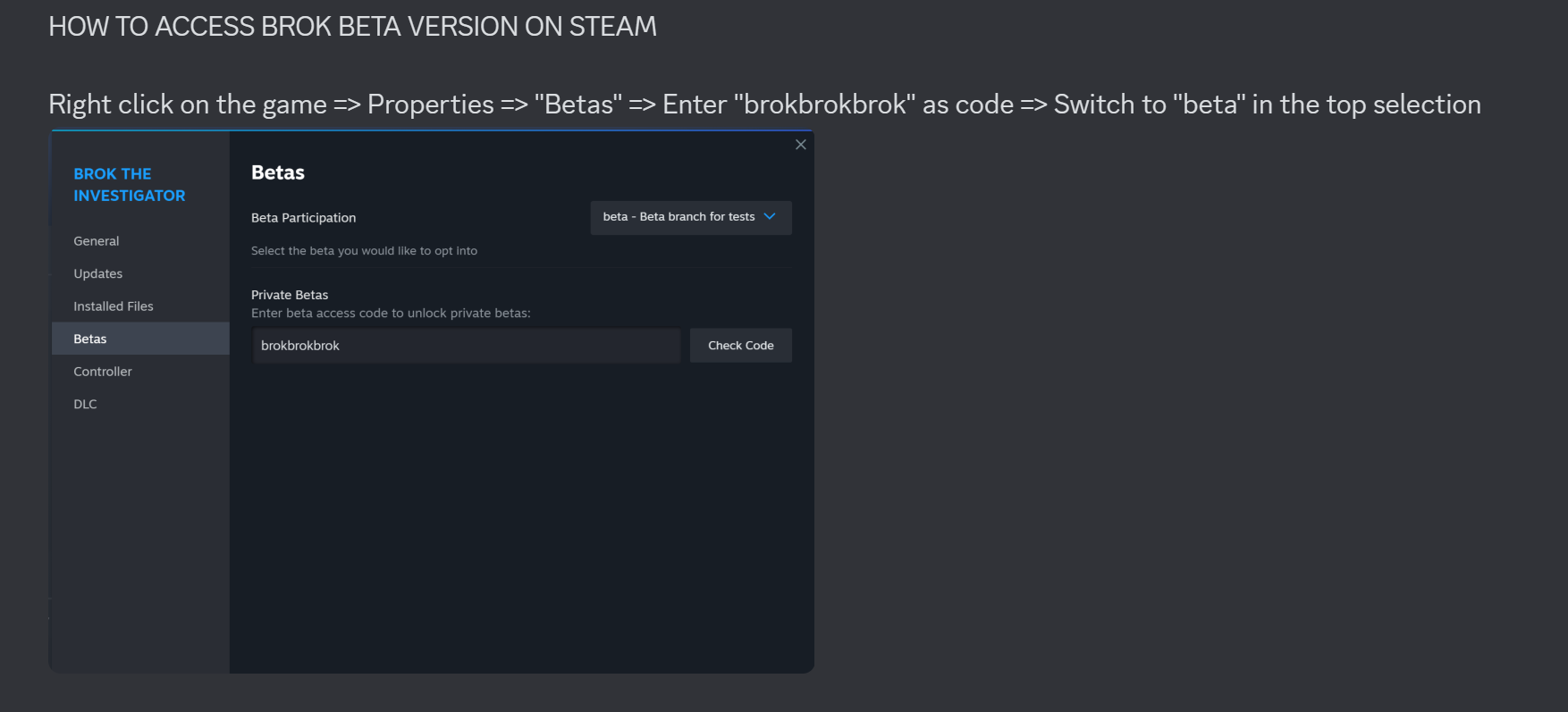The image size is (1568, 712).
Task: Click the Betas page heading
Action: point(278,172)
